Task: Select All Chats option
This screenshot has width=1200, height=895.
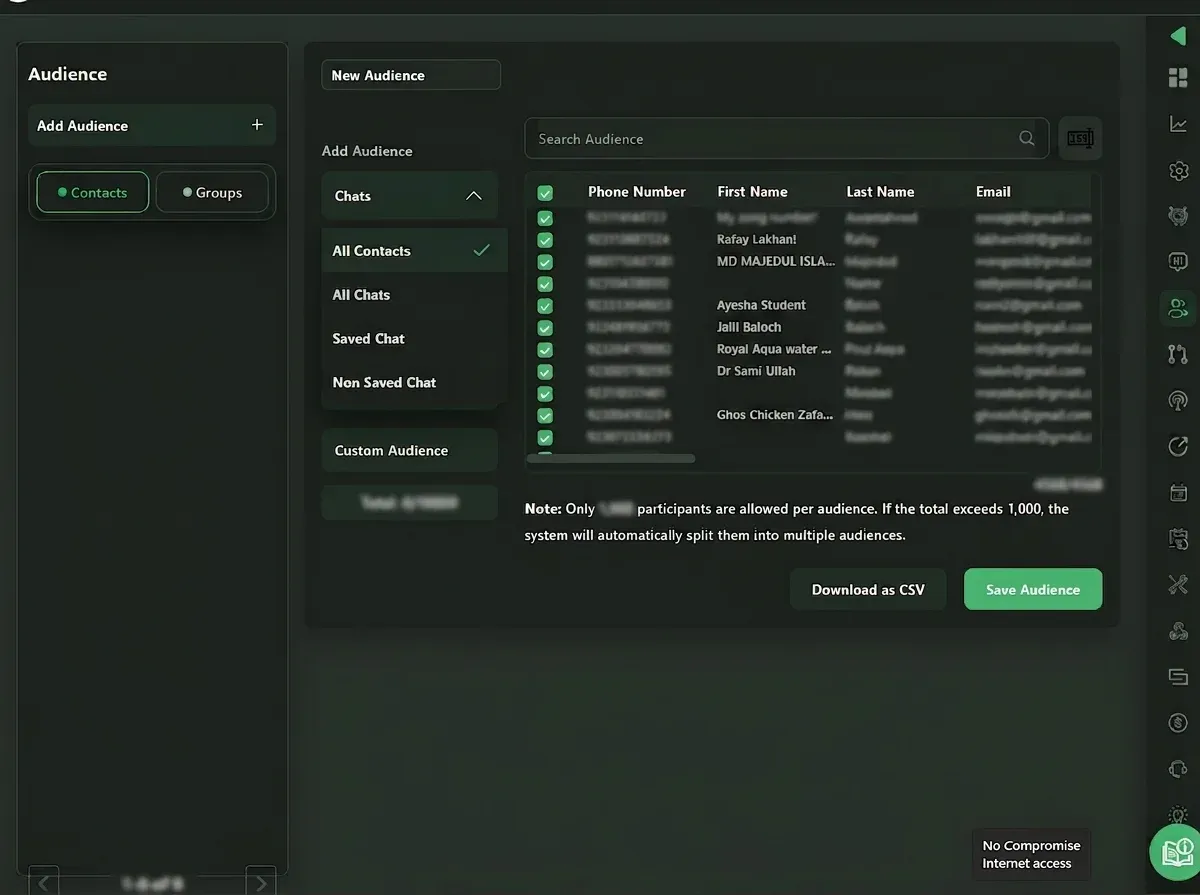Action: [x=414, y=295]
